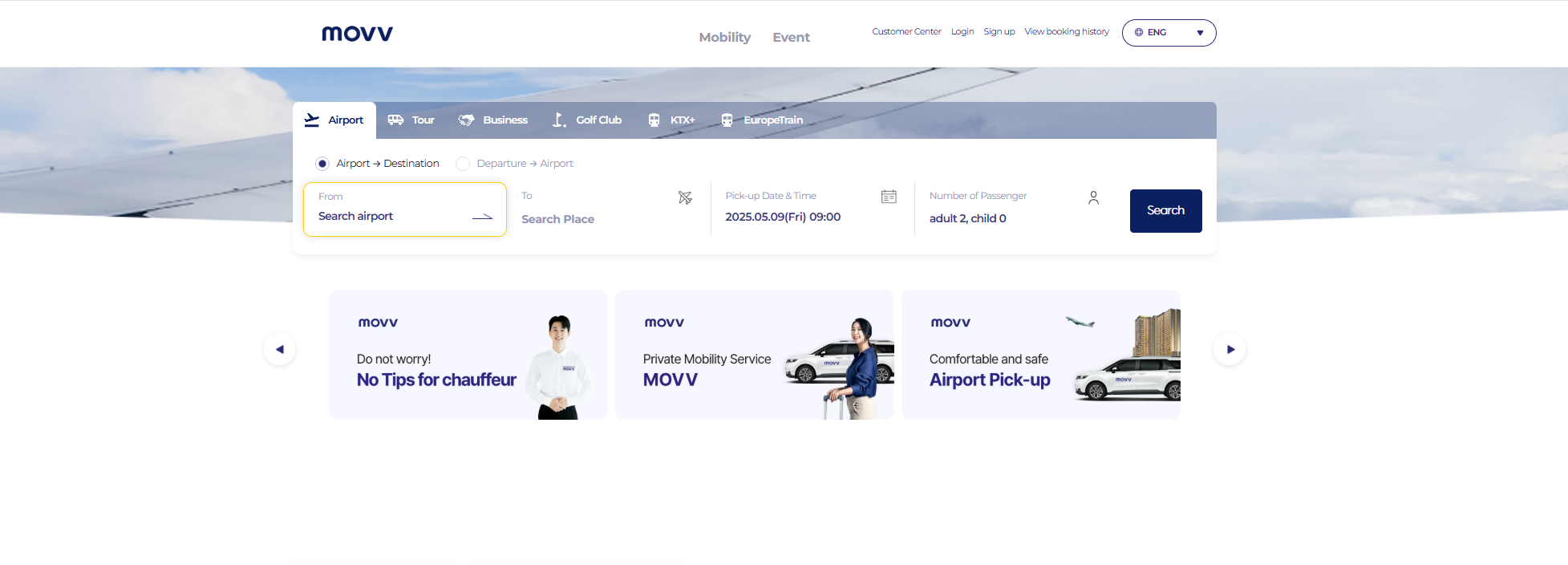Click the Search button

coord(1165,211)
